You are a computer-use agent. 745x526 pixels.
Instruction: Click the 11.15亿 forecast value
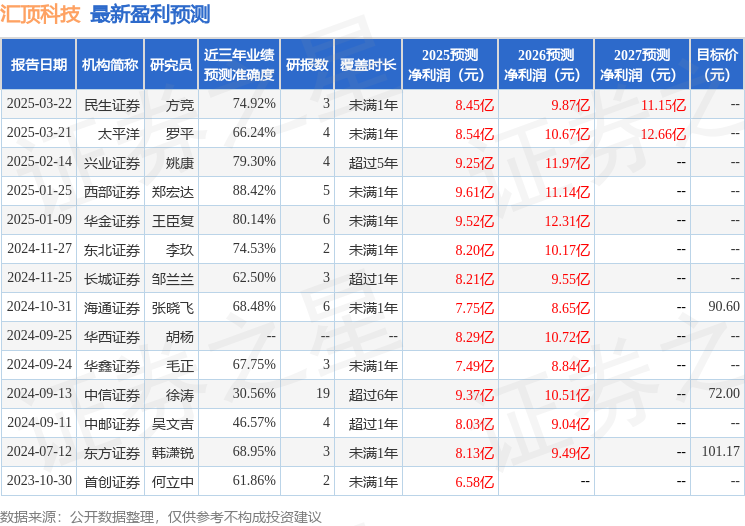click(x=663, y=105)
